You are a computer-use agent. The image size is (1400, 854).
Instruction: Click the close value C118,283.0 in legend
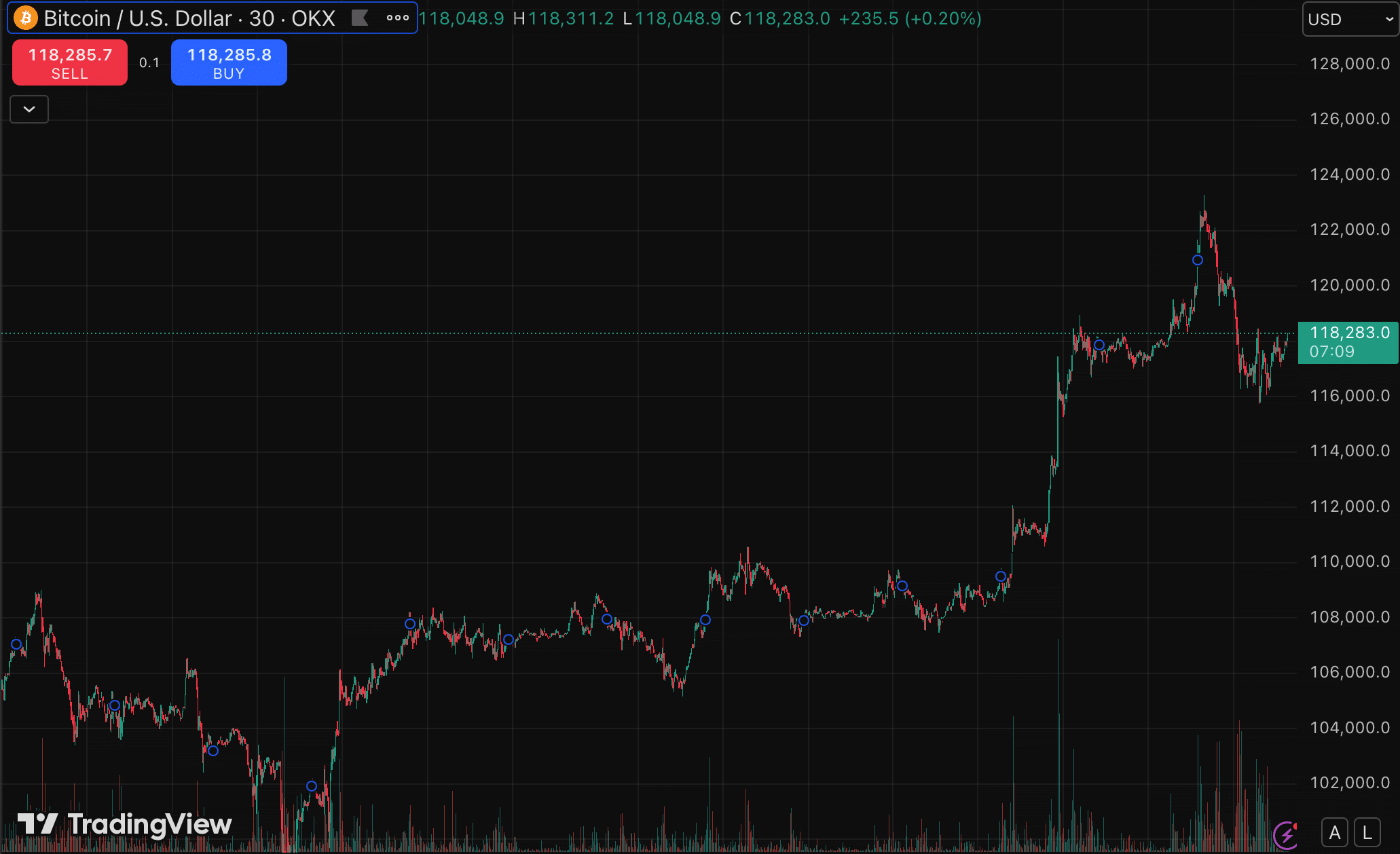779,18
